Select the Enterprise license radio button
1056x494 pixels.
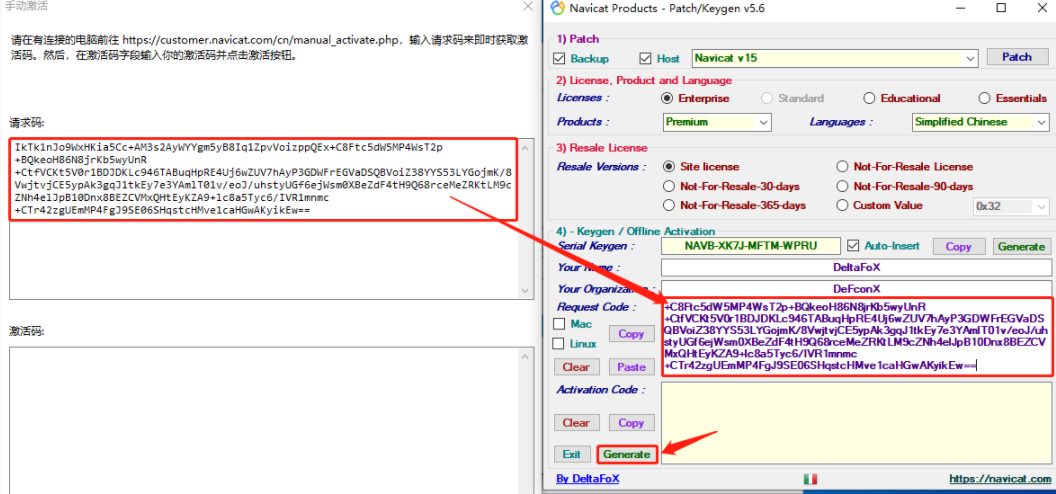click(667, 98)
